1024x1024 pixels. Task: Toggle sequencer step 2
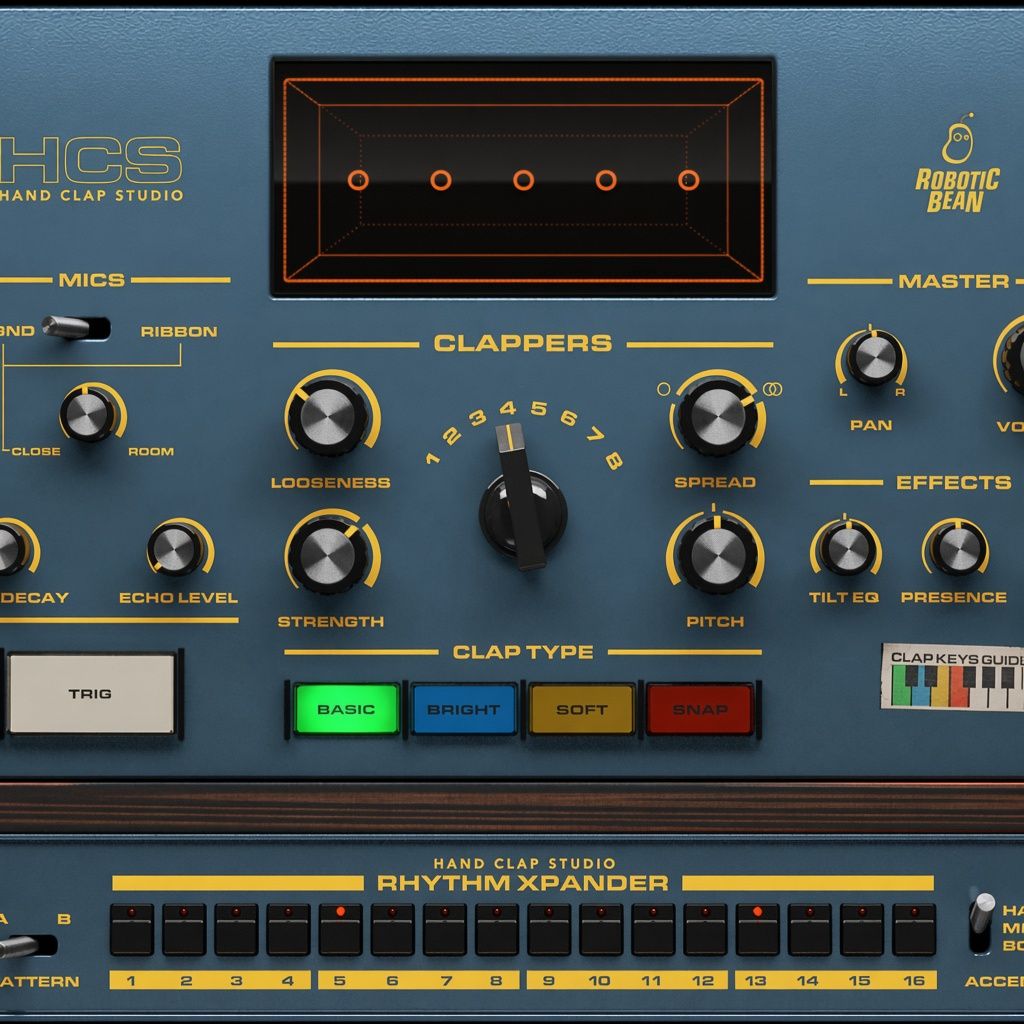(184, 930)
